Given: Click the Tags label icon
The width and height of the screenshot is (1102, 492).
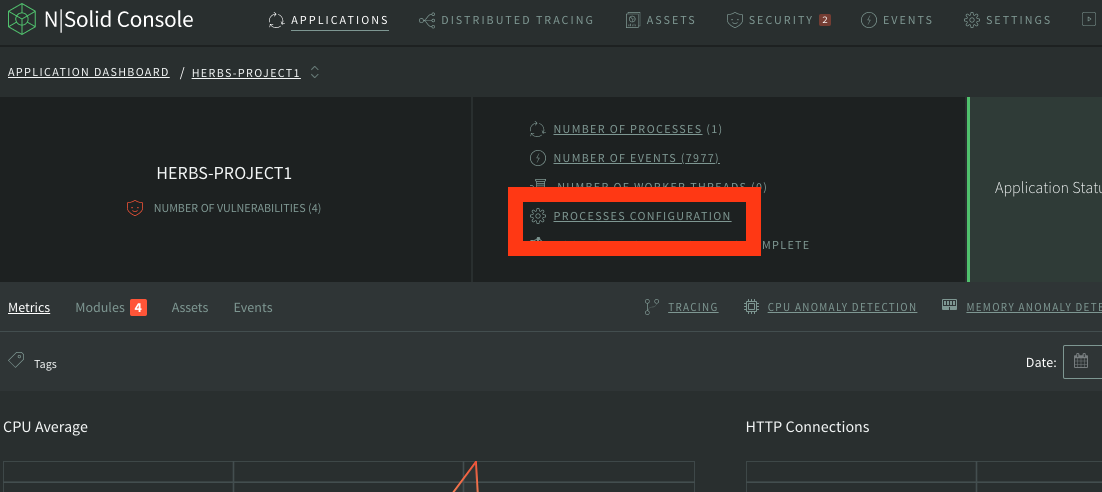Looking at the screenshot, I should point(16,360).
